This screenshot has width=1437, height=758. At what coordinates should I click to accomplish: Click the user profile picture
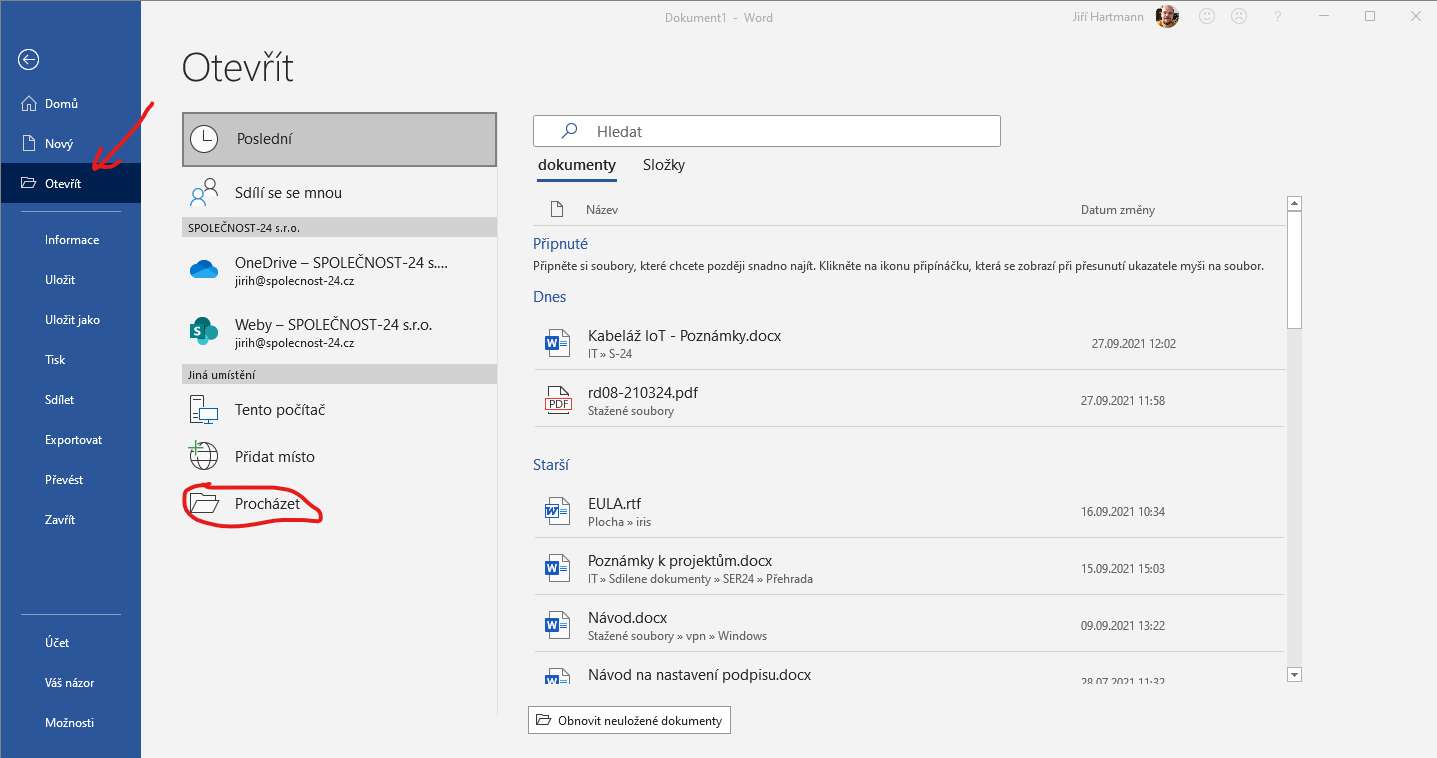pyautogui.click(x=1167, y=16)
